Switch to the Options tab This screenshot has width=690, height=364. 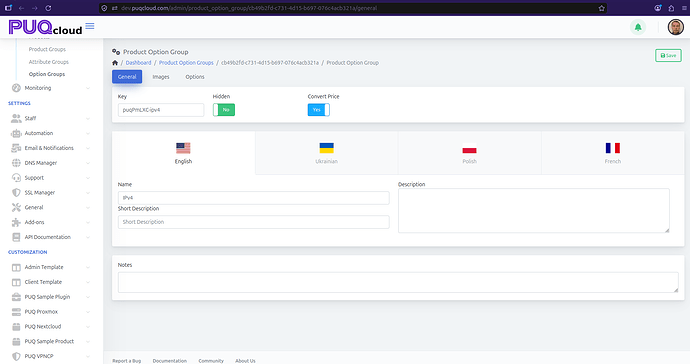(195, 77)
